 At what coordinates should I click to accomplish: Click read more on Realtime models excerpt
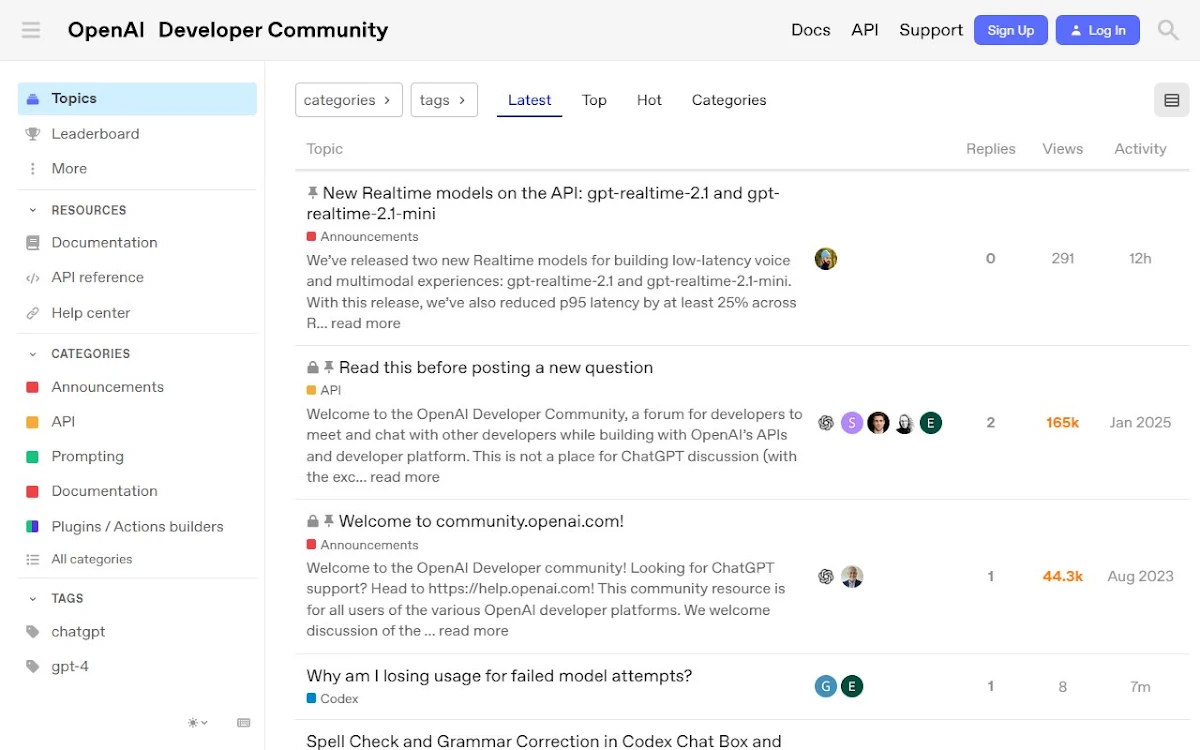tap(366, 323)
